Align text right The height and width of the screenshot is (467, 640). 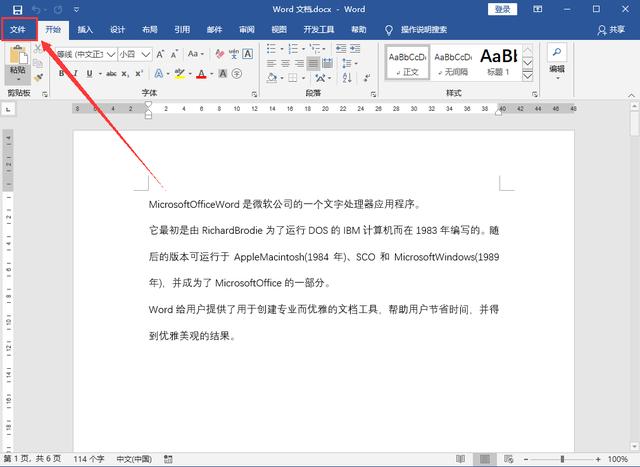299,63
